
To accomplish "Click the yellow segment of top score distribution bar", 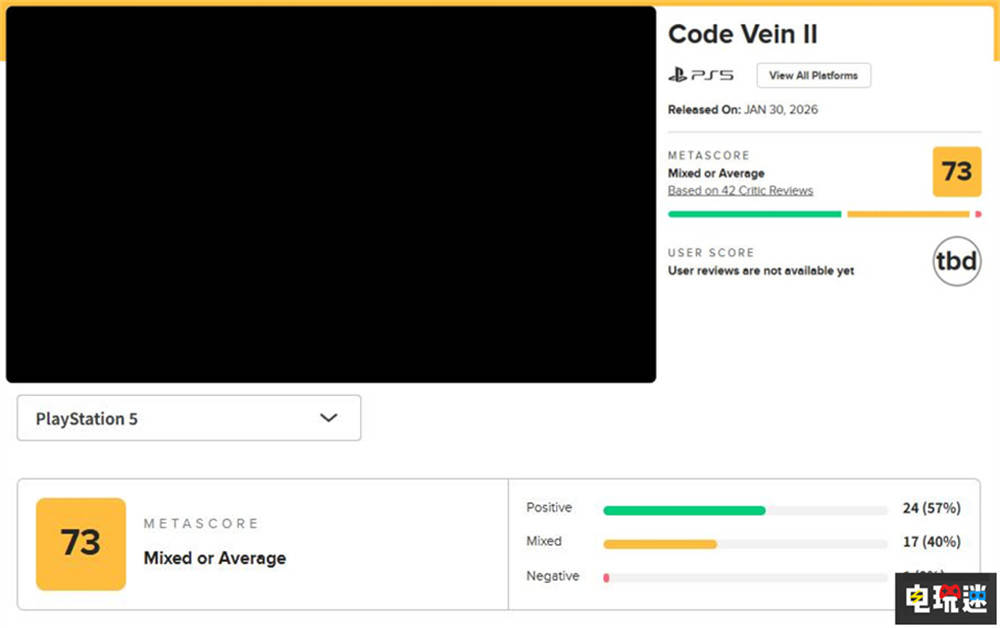I will coord(907,214).
